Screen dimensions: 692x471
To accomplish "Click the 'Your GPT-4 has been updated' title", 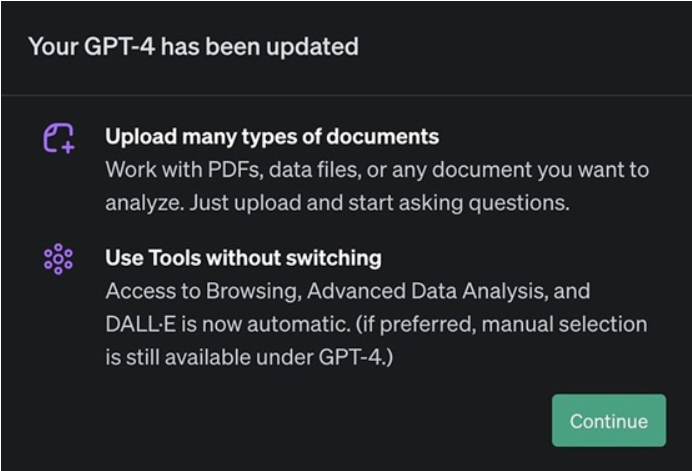I will tap(193, 46).
